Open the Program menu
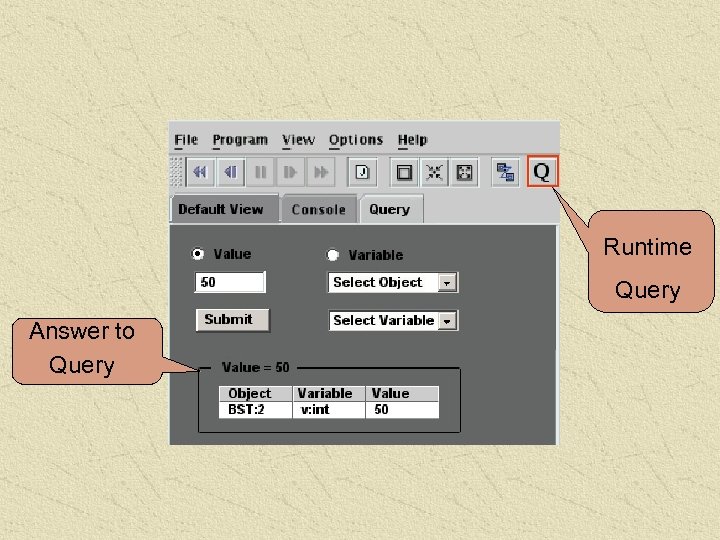Image resolution: width=720 pixels, height=540 pixels. point(240,140)
